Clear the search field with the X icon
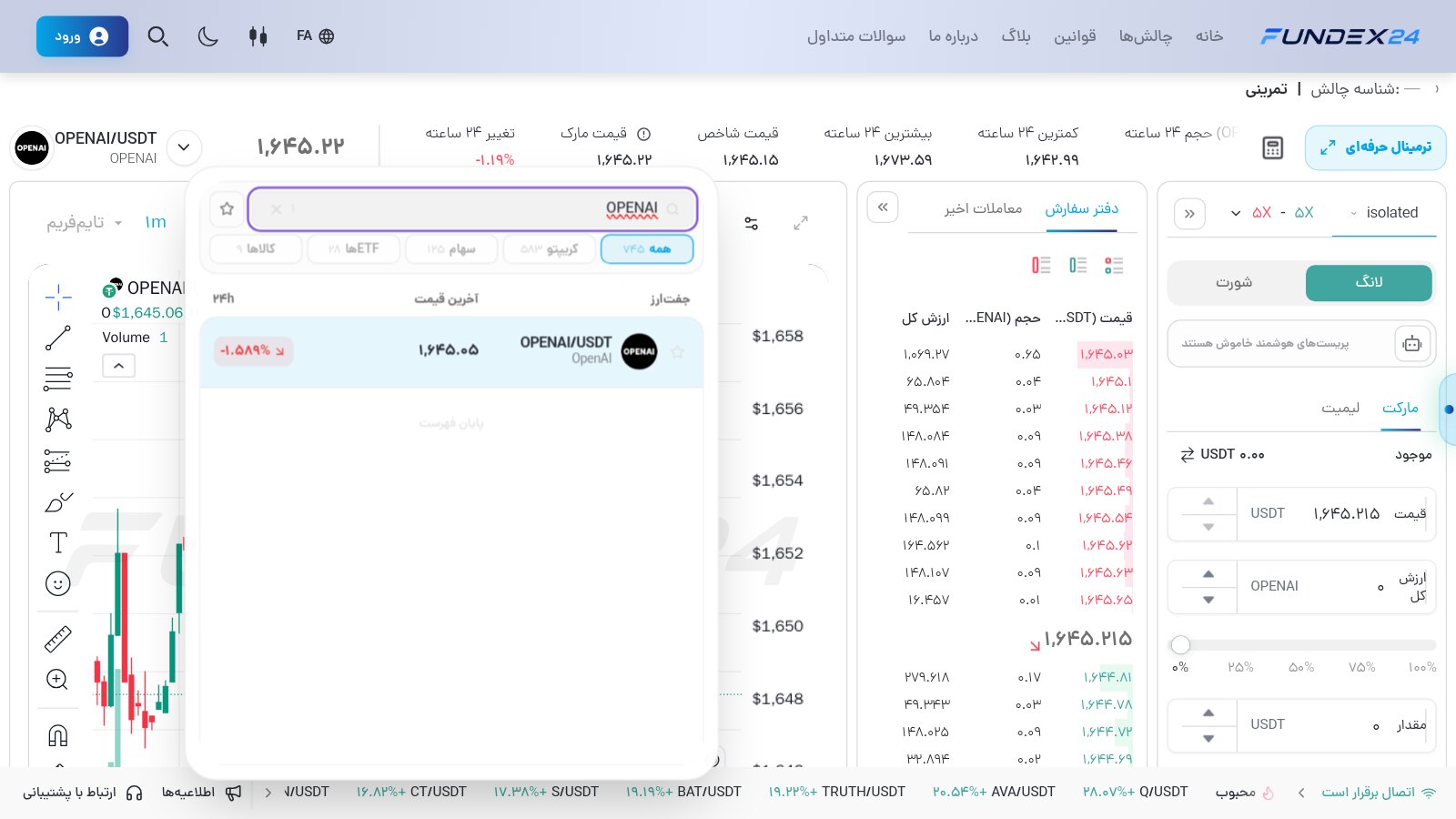1456x819 pixels. [x=276, y=209]
